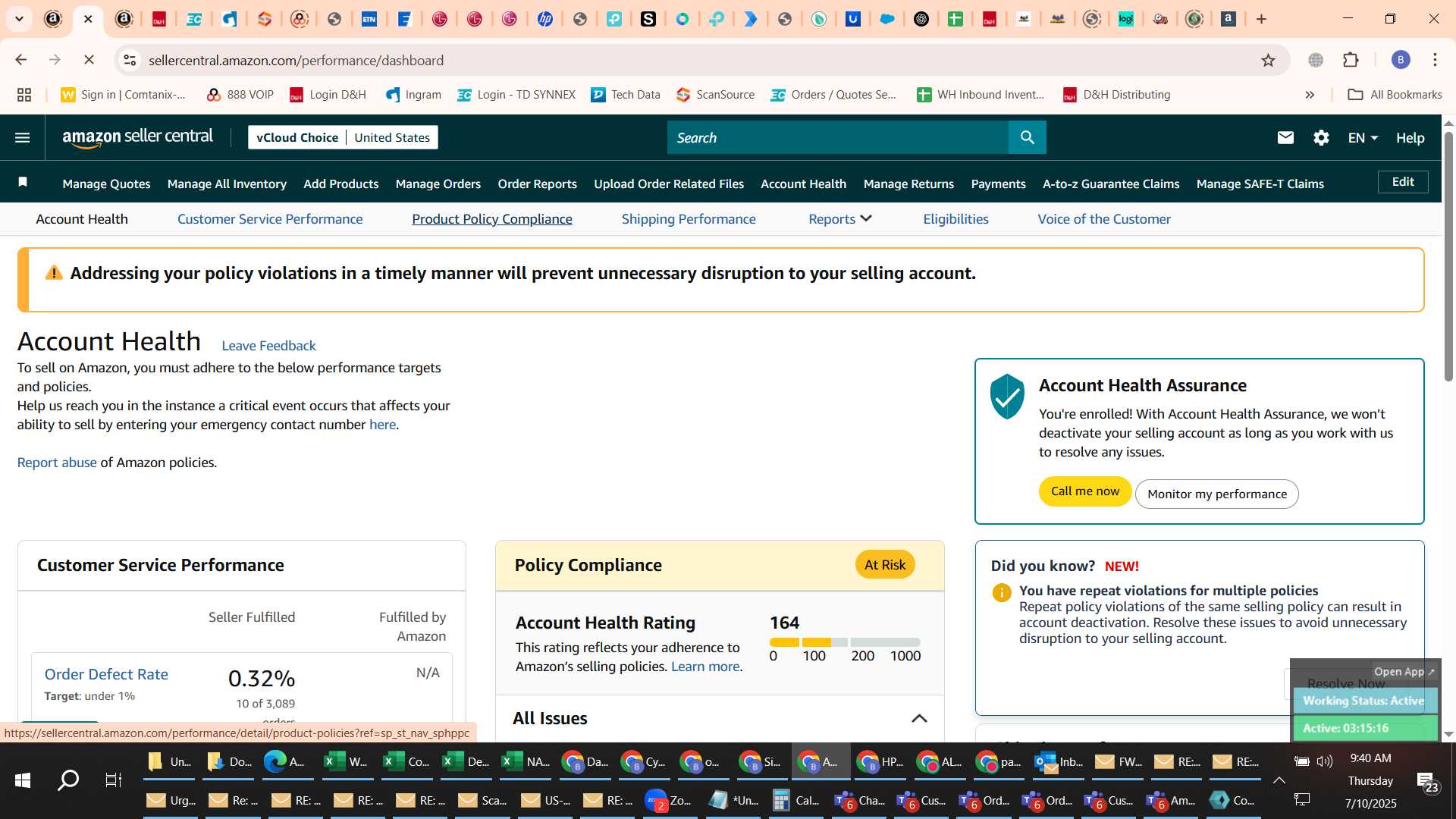The width and height of the screenshot is (1456, 819).
Task: Open A-to-z Guarantee Claims
Action: click(1111, 184)
